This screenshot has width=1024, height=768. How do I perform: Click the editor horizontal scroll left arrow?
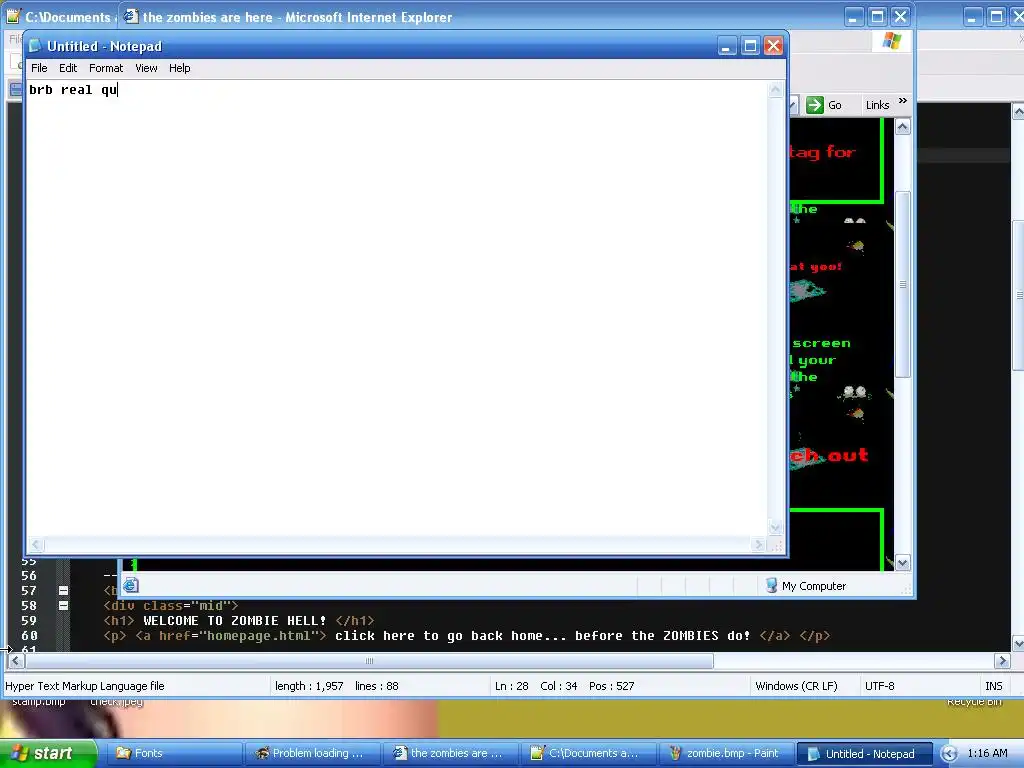[15, 661]
